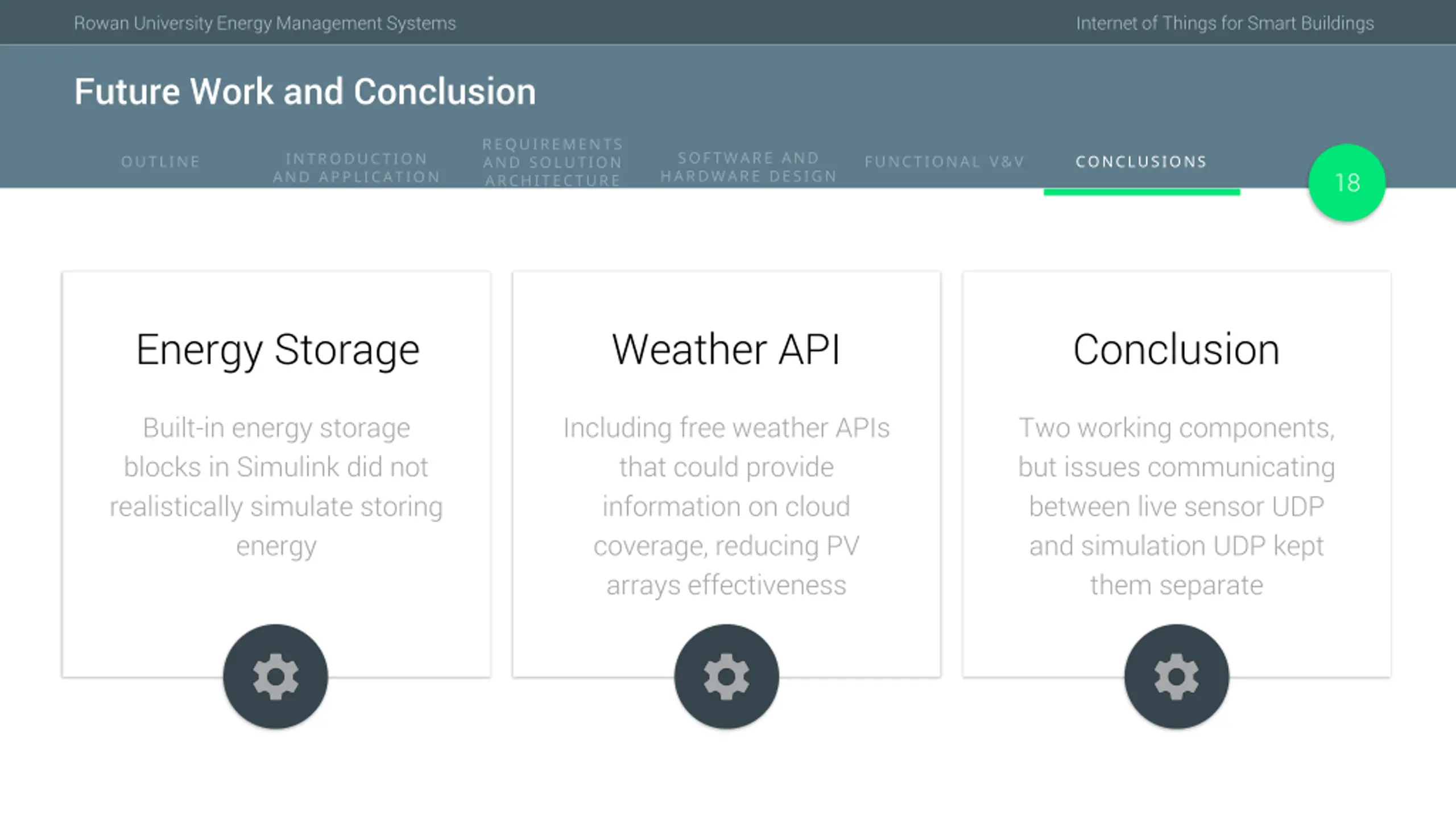The image size is (1456, 819).
Task: Select the Energy Storage card heading
Action: click(278, 350)
